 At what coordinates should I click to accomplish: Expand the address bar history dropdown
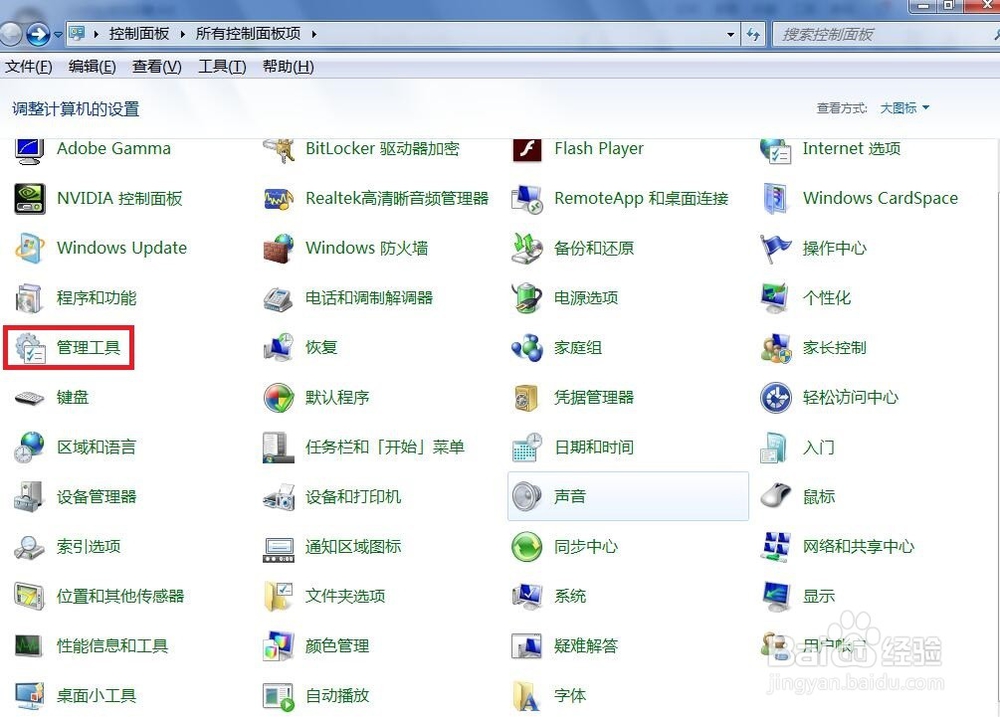click(x=730, y=34)
